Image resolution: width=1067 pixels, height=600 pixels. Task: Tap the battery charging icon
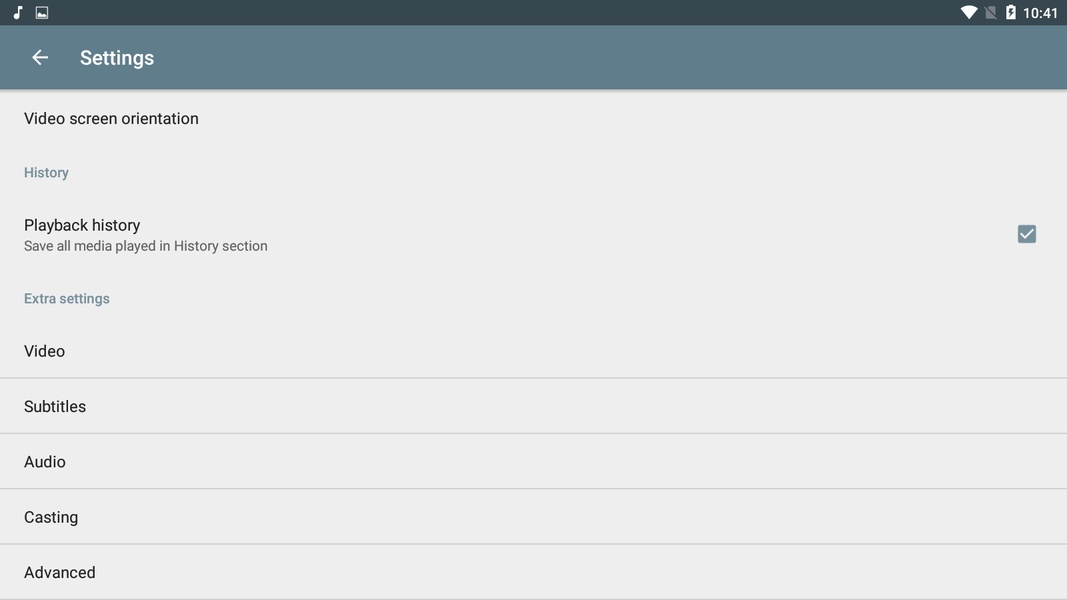pyautogui.click(x=1011, y=12)
